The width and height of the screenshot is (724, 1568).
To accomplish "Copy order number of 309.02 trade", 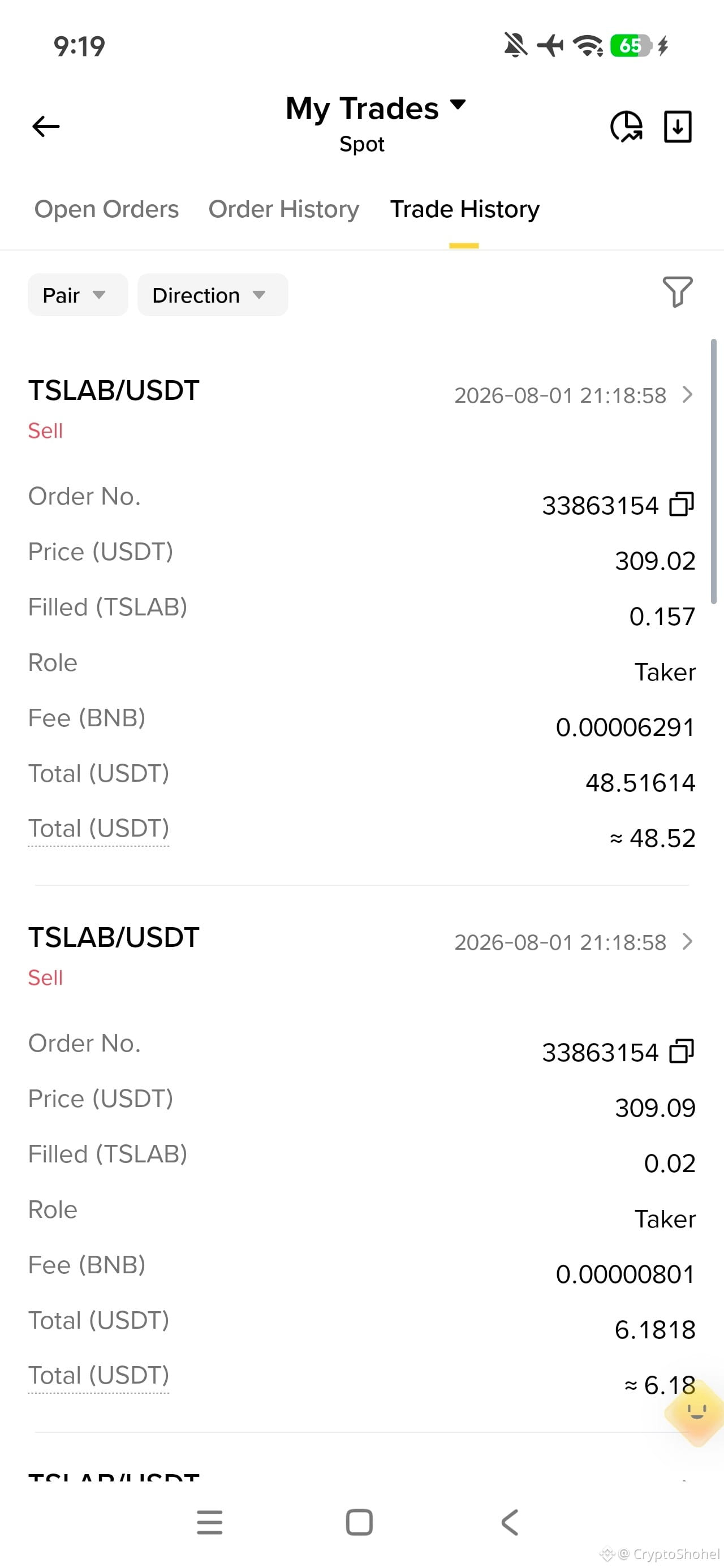I will point(682,505).
